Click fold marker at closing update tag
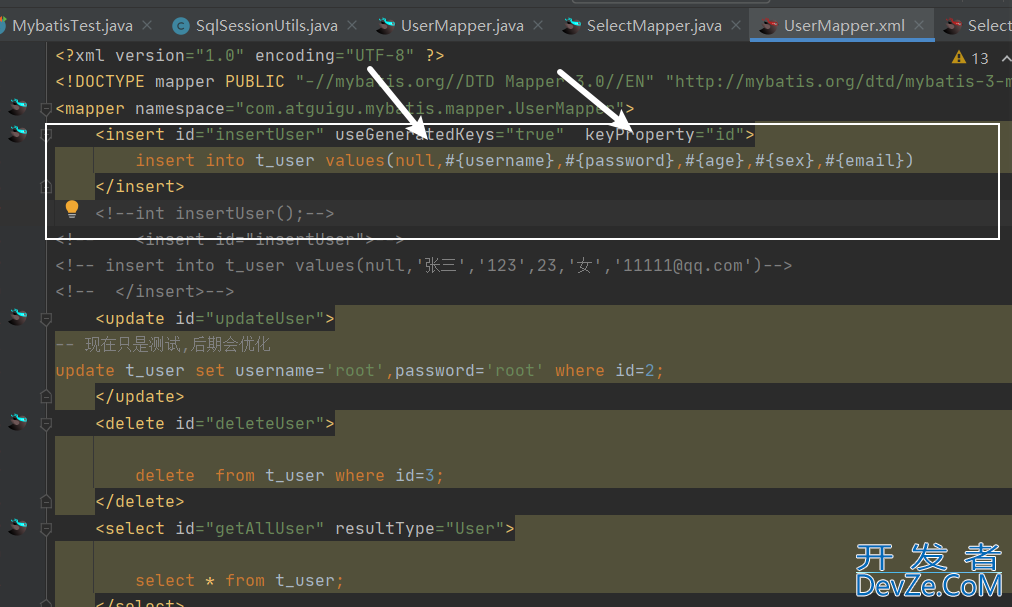 [46, 396]
